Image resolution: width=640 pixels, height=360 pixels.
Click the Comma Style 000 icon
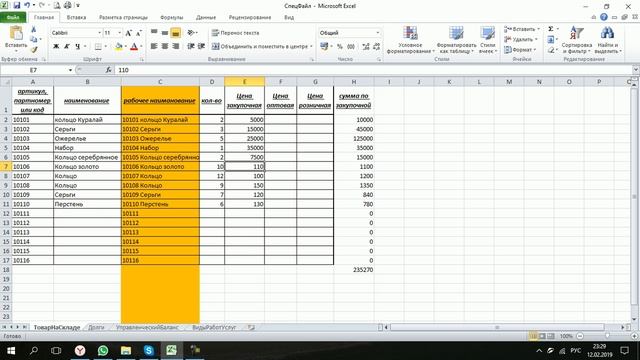point(351,47)
